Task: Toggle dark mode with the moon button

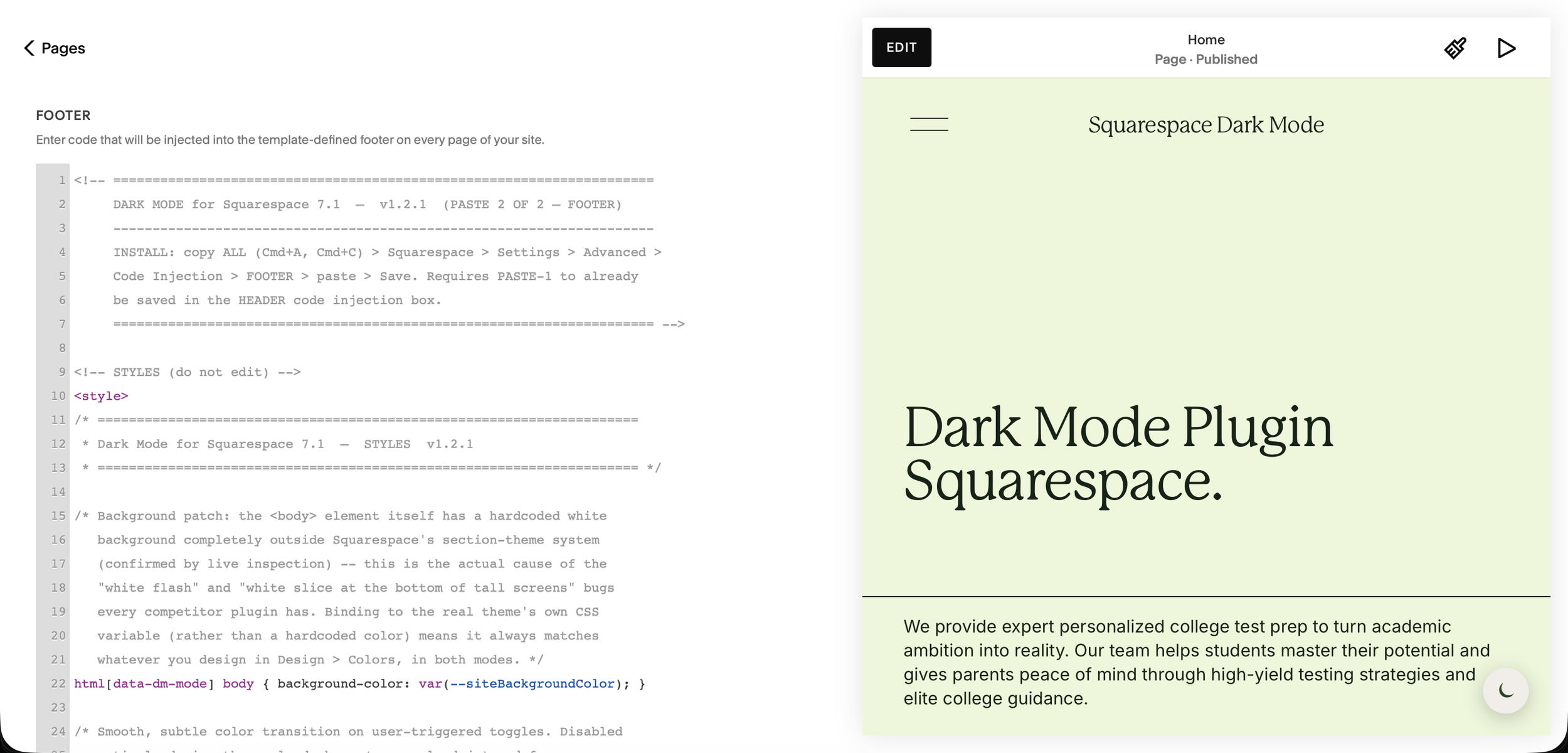Action: point(1506,691)
